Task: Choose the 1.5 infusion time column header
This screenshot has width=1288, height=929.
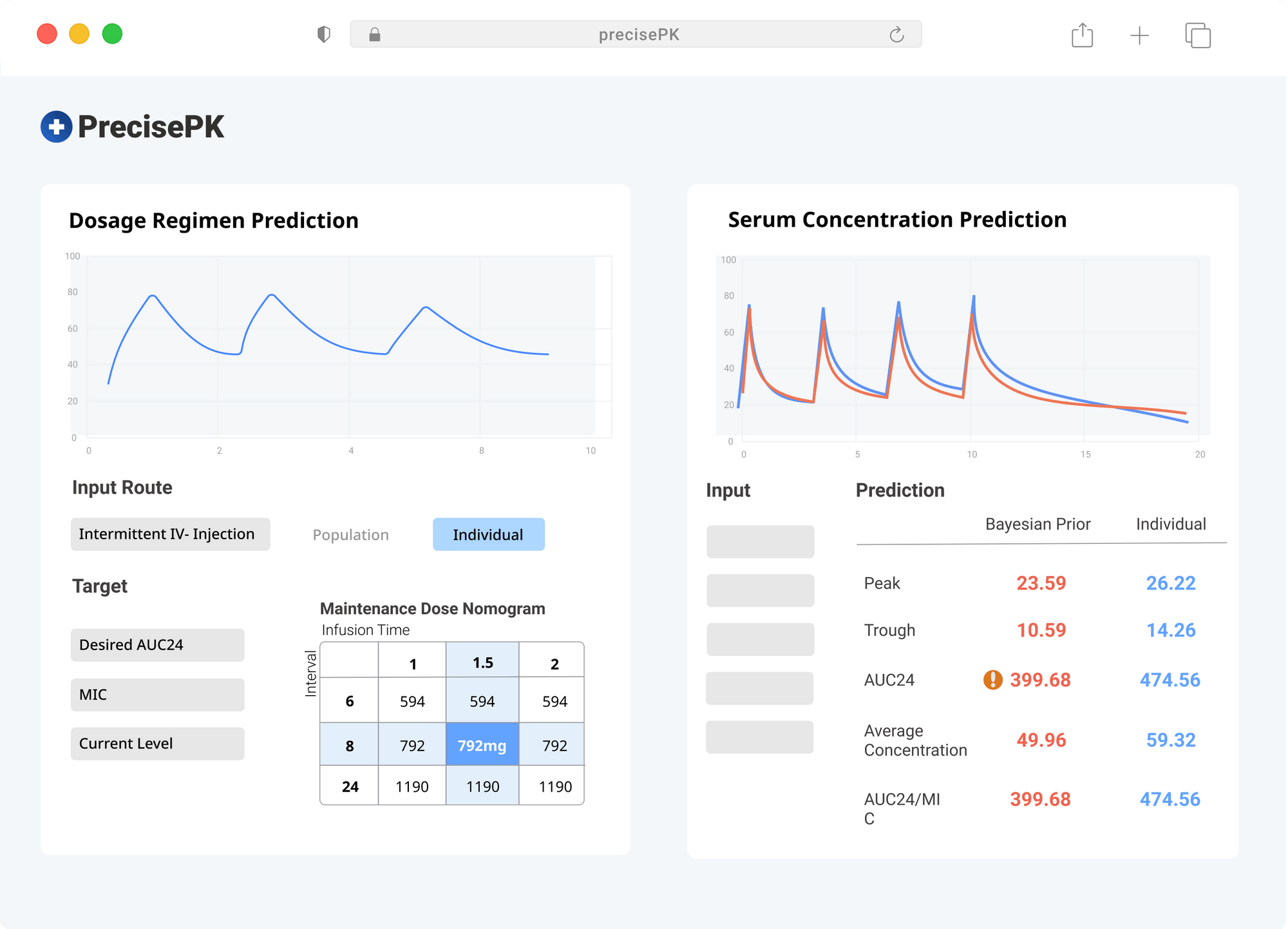Action: point(482,662)
